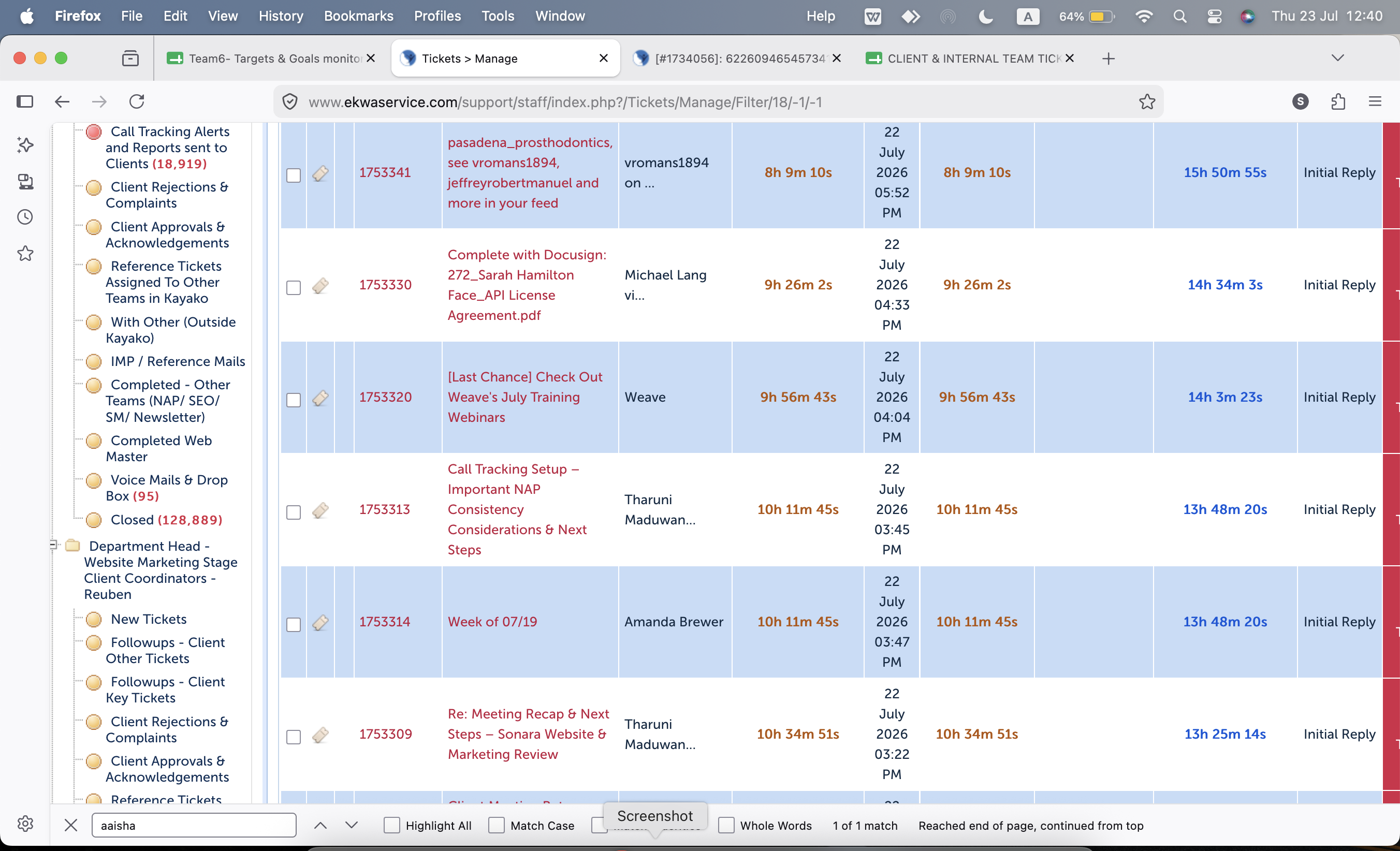Click the find bar search field

coord(194,826)
